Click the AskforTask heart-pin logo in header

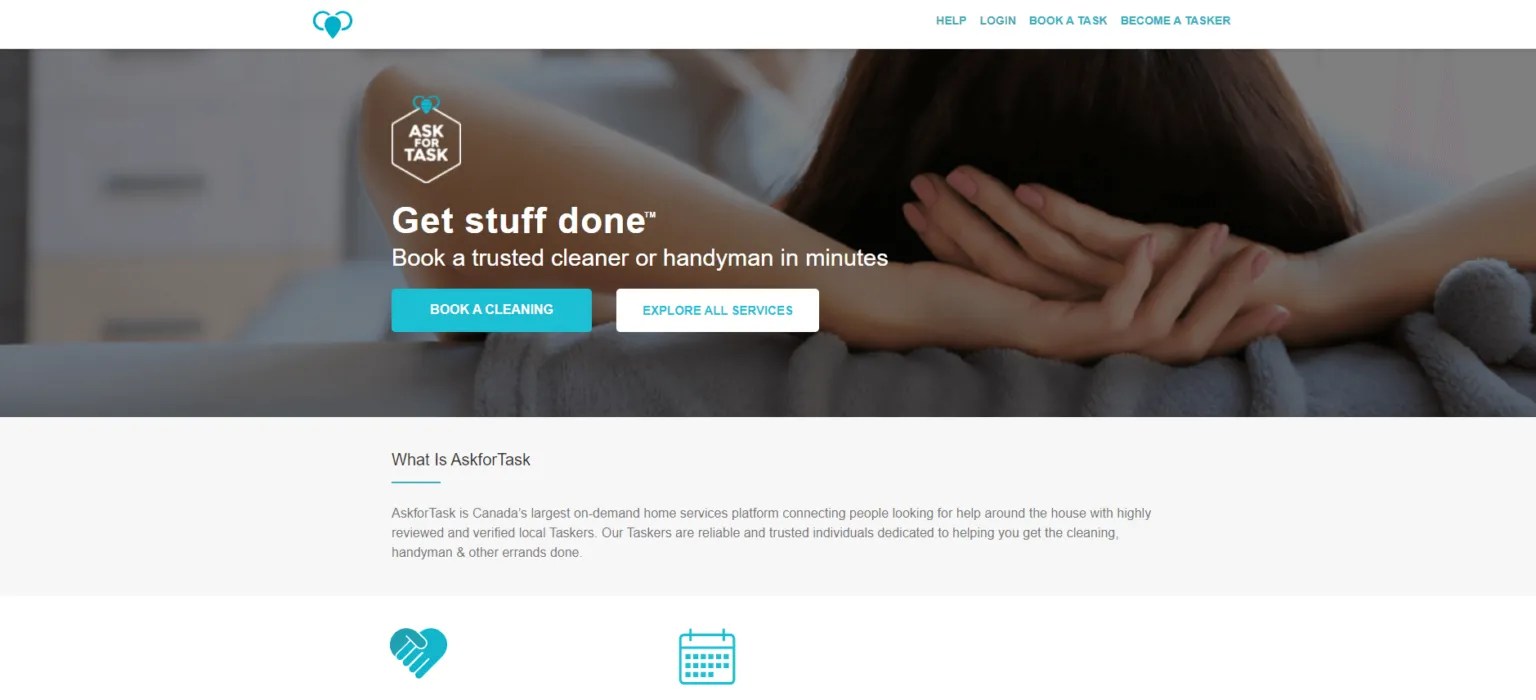click(x=332, y=23)
